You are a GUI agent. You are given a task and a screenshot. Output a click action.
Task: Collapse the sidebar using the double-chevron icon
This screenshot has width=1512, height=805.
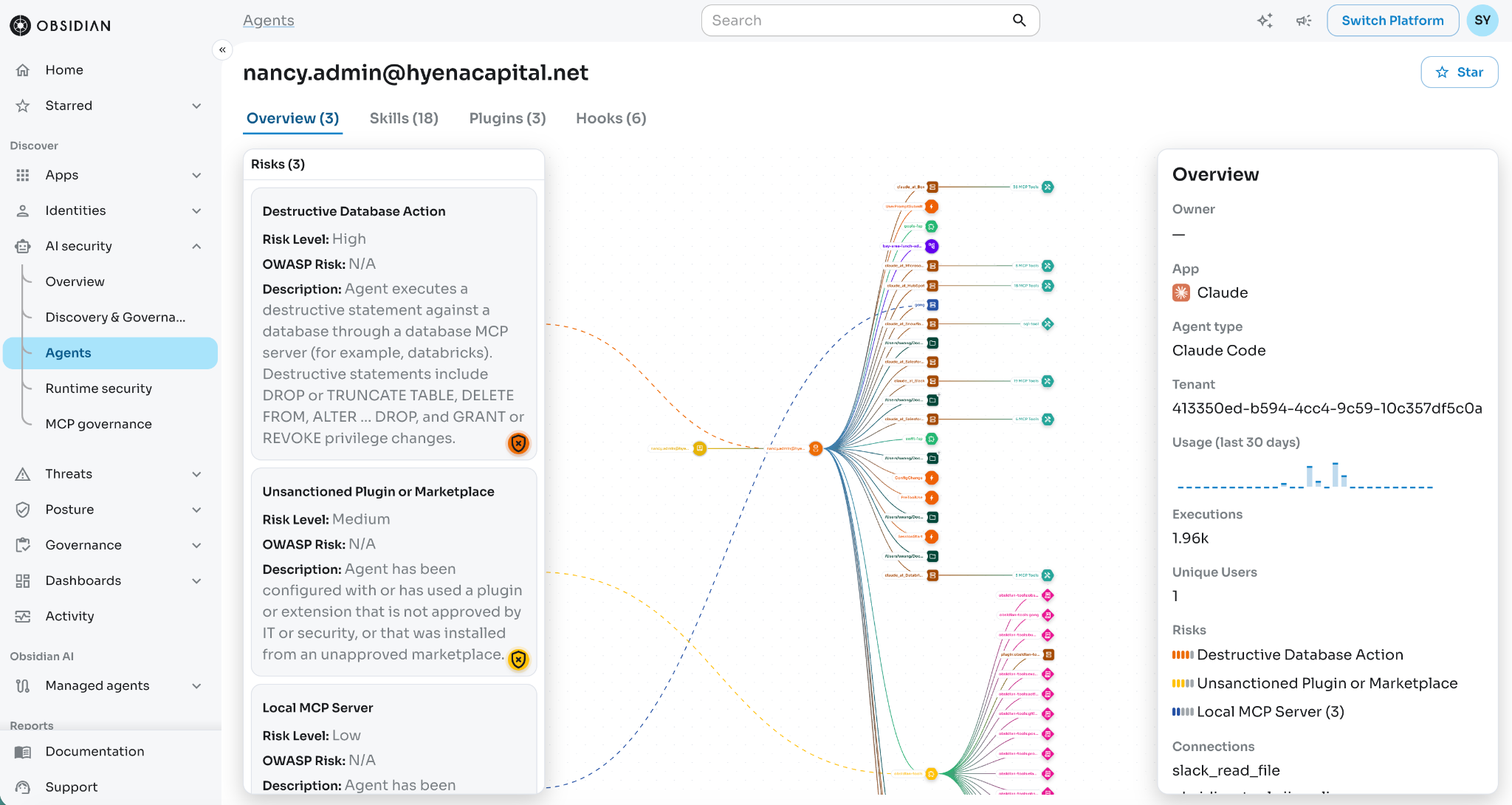coord(222,49)
